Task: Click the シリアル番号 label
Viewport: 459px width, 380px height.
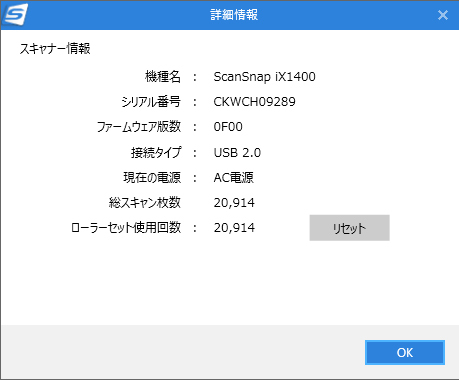Action: pos(151,102)
